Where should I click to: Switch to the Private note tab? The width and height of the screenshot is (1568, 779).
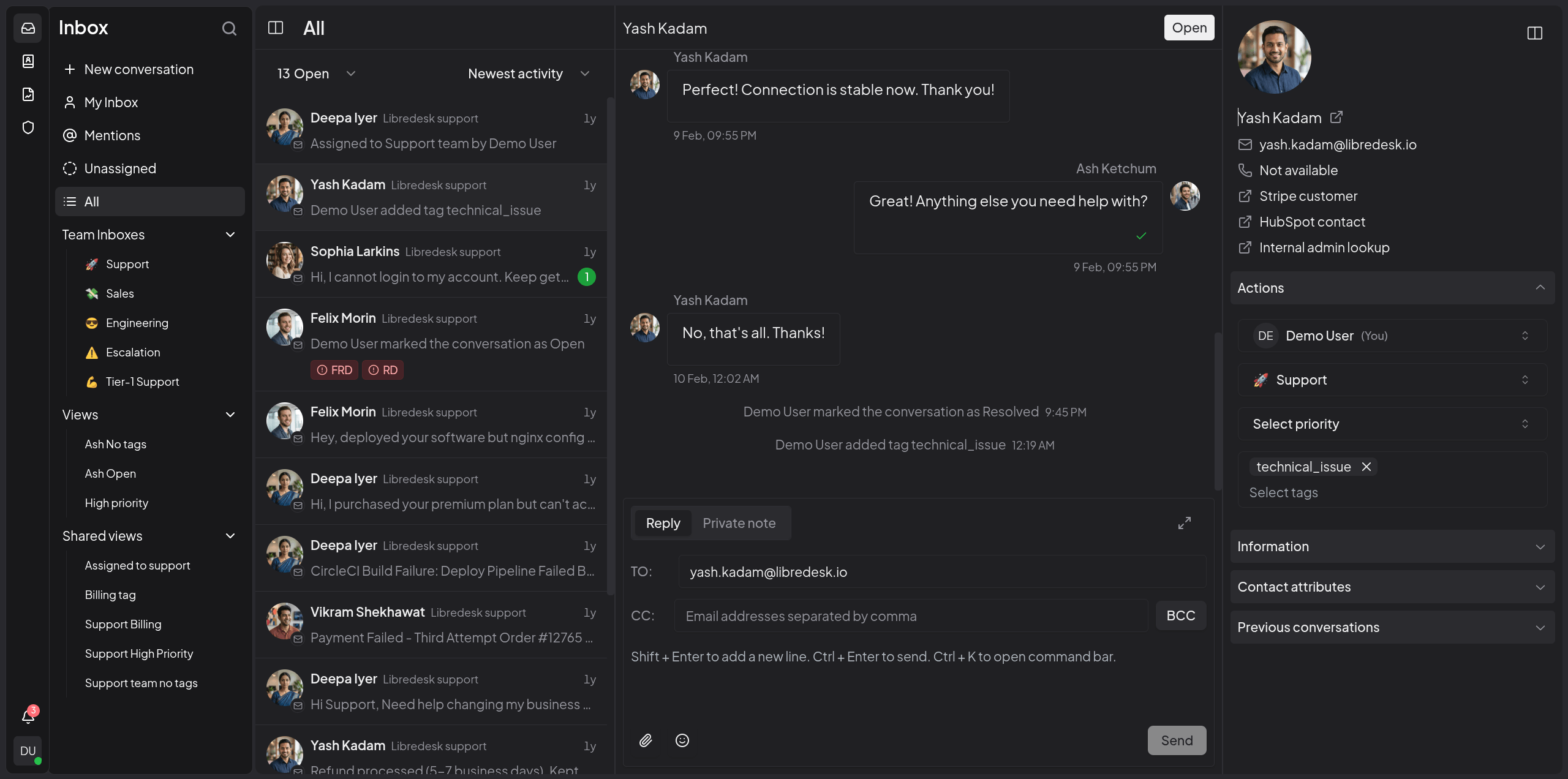coord(738,523)
